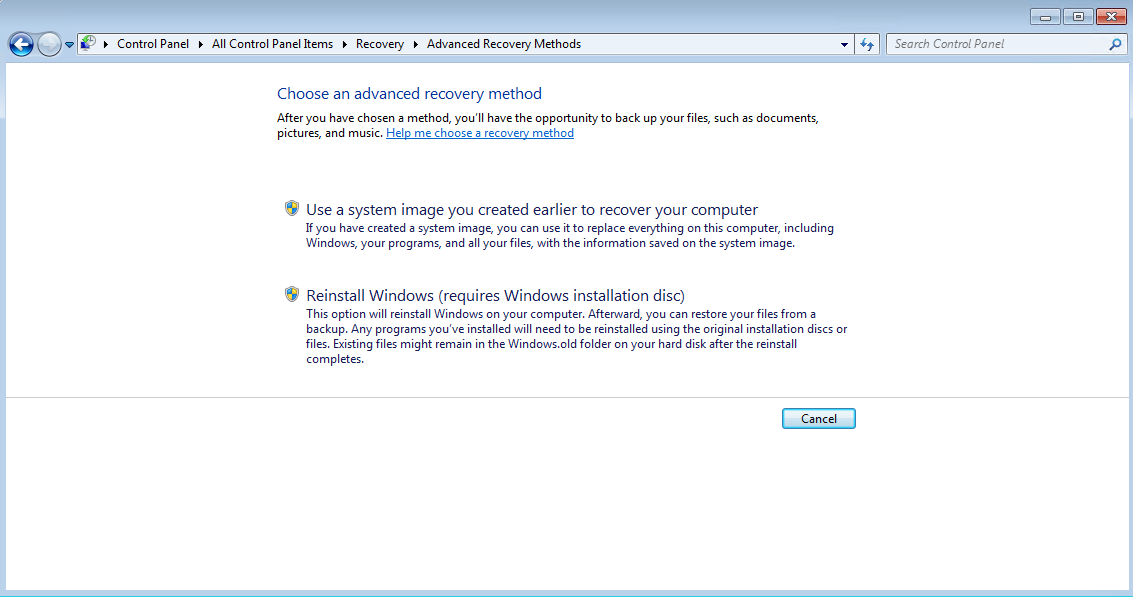The width and height of the screenshot is (1133, 597).
Task: Go to All Control Panel Items breadcrumb
Action: click(272, 44)
